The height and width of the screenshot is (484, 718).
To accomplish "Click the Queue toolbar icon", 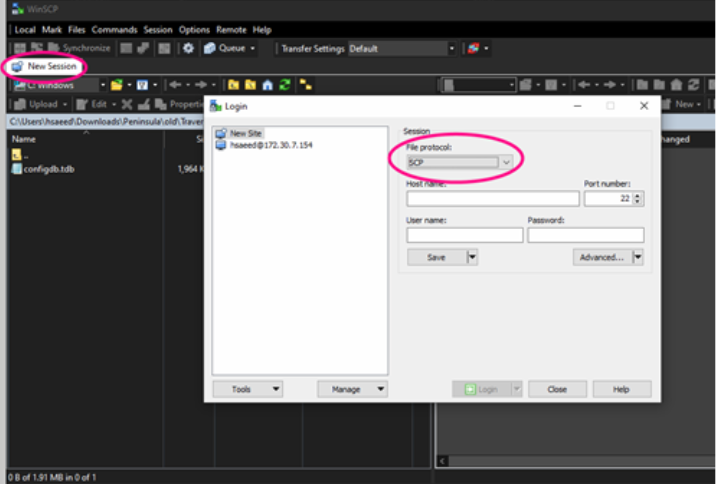I will (x=210, y=48).
